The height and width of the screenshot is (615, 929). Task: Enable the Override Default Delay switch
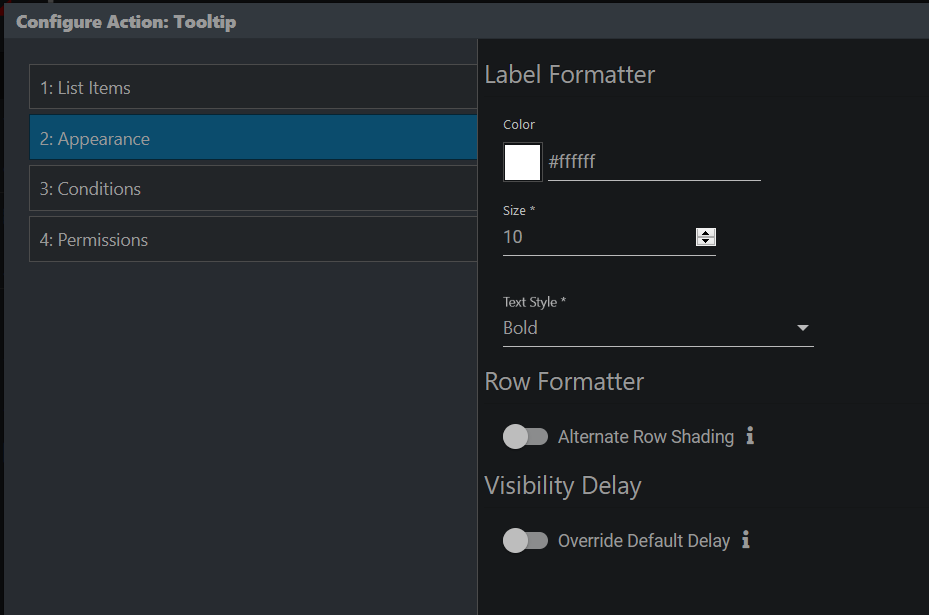point(525,540)
